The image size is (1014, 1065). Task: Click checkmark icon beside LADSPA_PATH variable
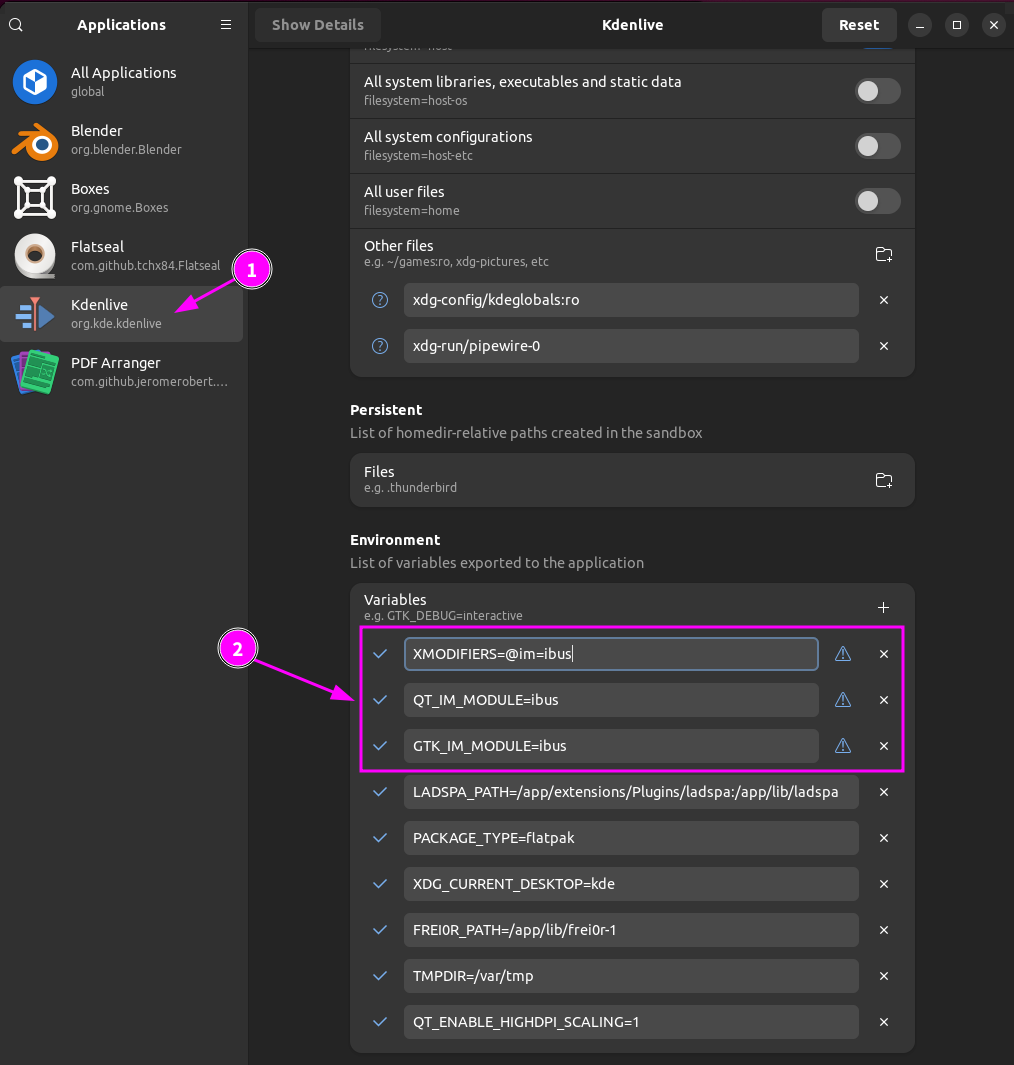pos(380,792)
